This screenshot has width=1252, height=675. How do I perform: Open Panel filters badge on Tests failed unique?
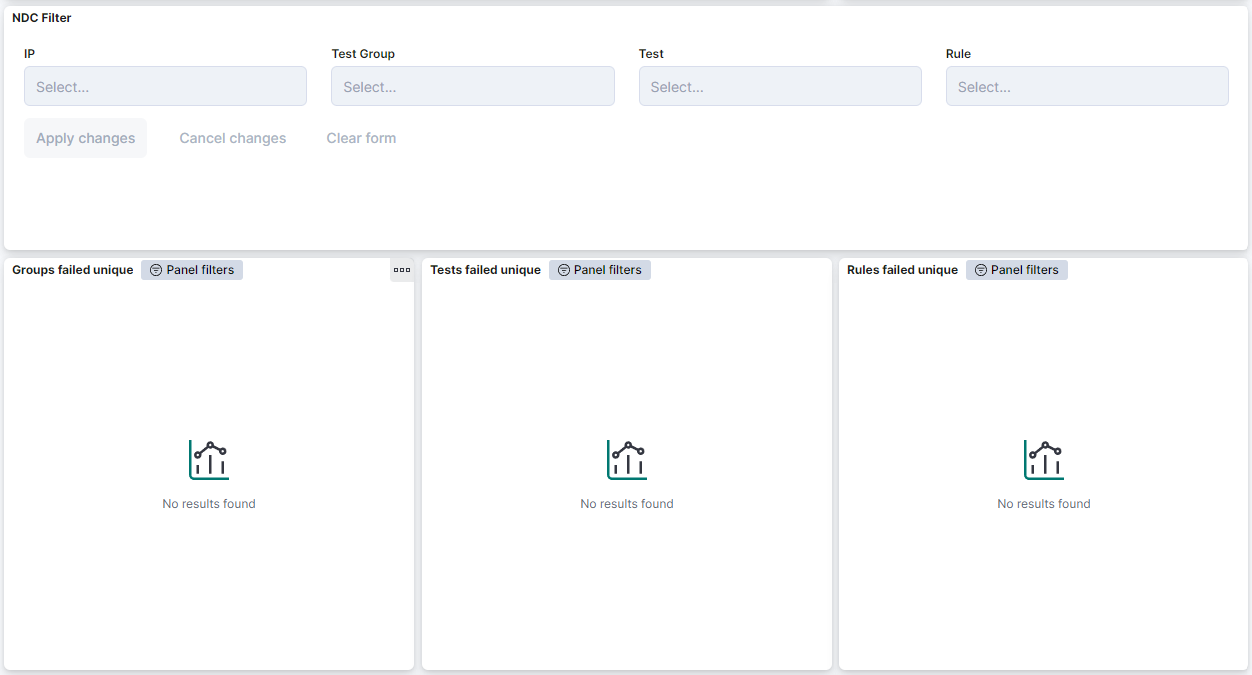600,270
